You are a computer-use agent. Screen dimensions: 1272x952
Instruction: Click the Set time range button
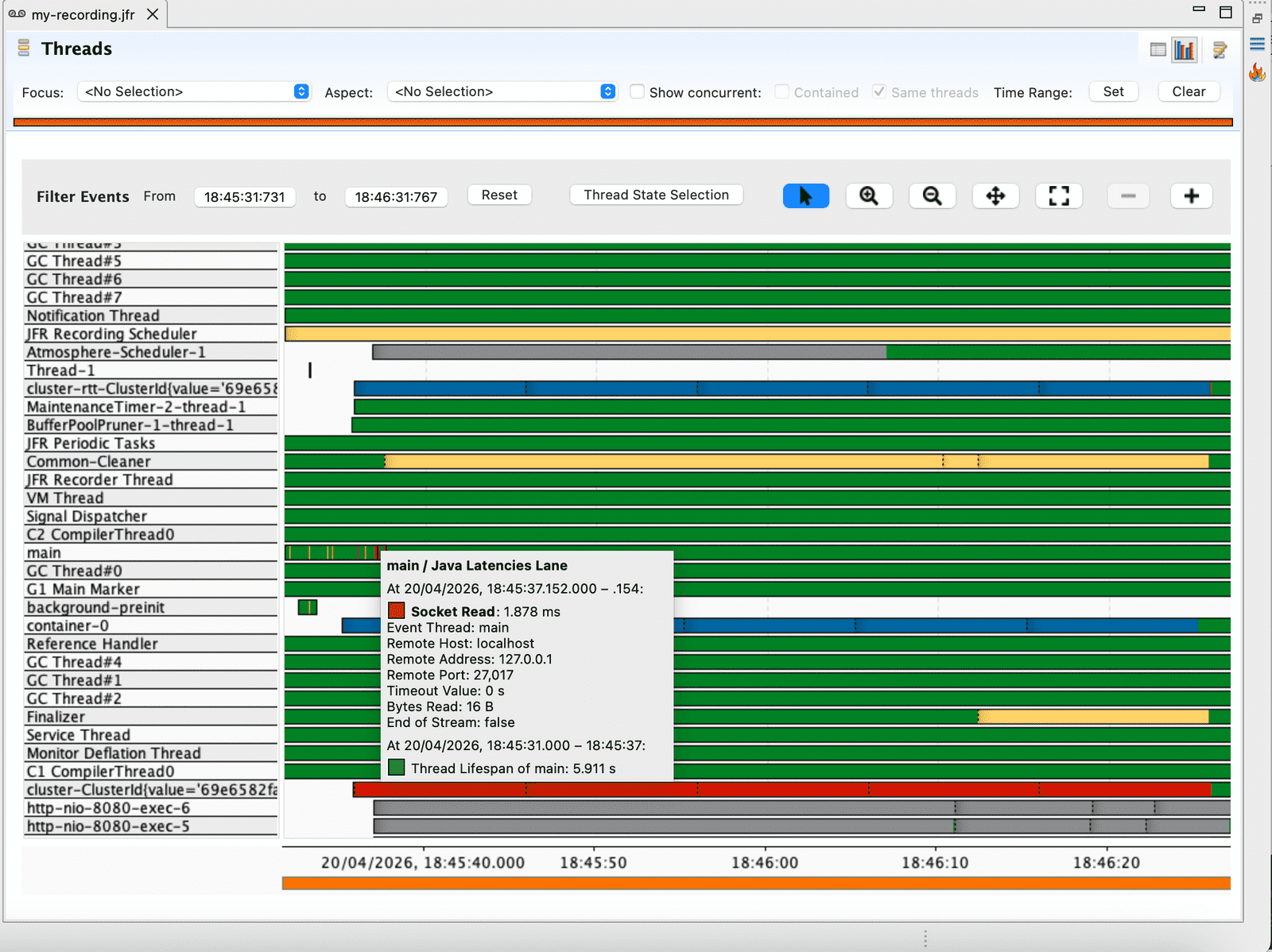click(1113, 92)
